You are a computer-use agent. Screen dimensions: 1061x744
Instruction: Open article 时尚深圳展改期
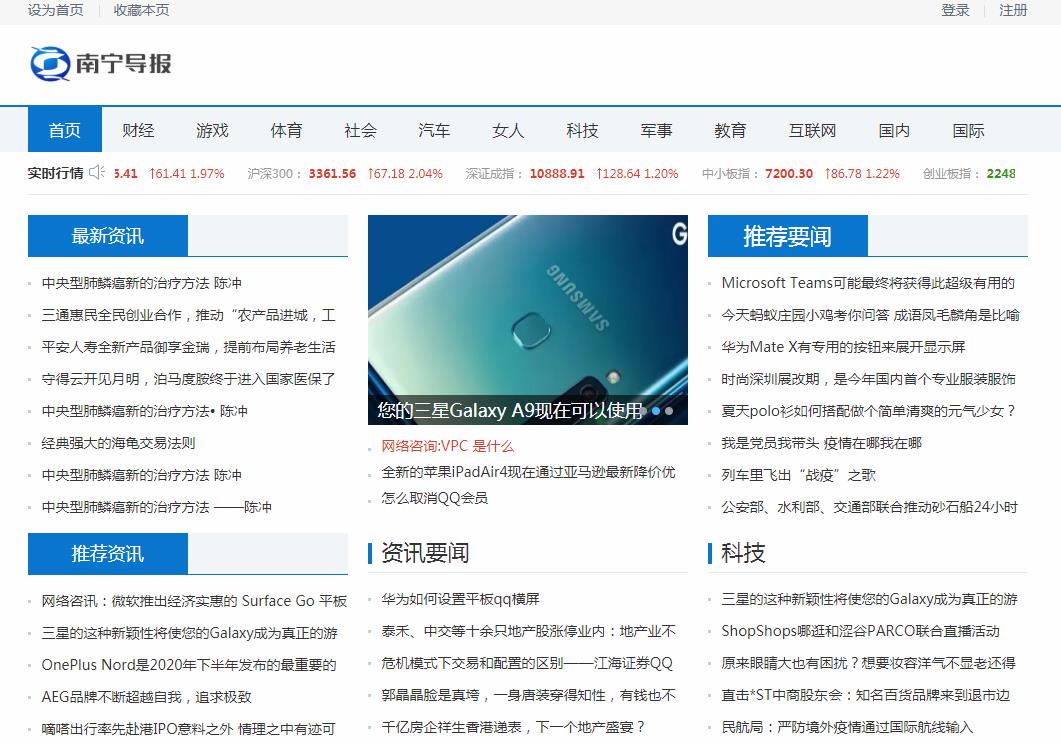[868, 379]
